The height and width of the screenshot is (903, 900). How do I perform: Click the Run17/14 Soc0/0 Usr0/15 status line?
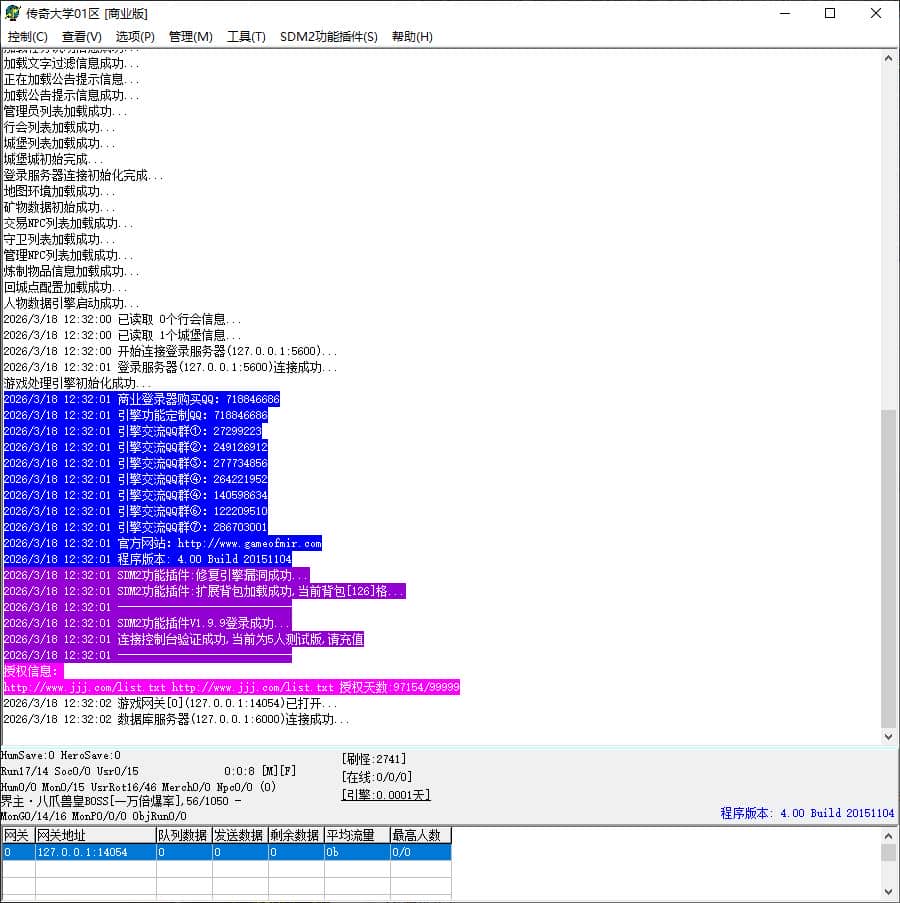point(69,771)
